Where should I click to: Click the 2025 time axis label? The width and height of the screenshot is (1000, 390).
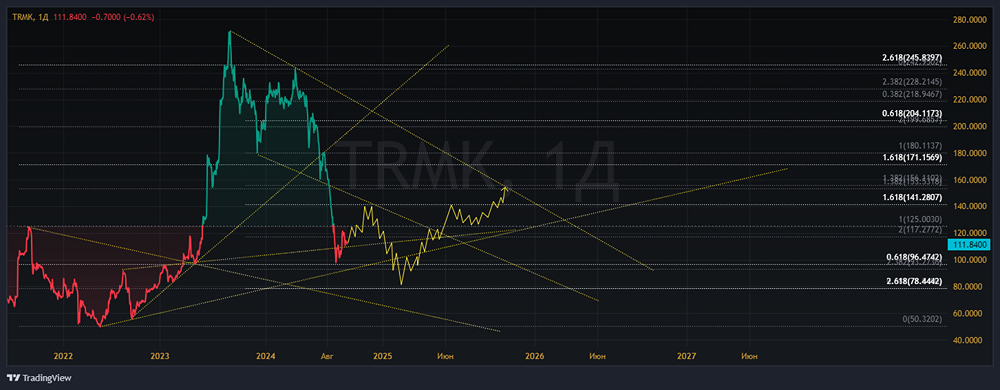[383, 356]
